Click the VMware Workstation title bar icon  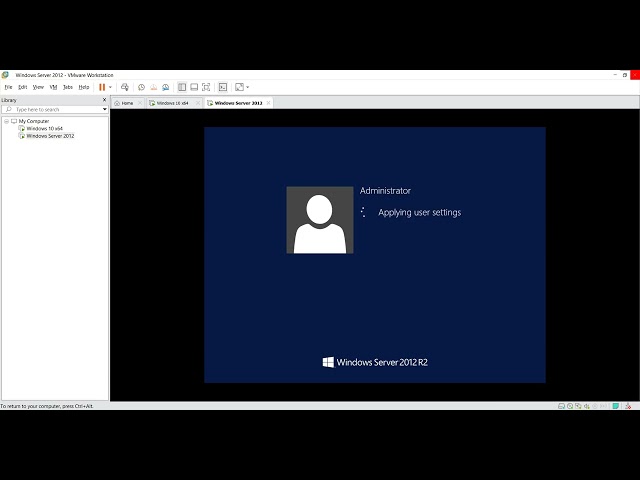tap(5, 75)
